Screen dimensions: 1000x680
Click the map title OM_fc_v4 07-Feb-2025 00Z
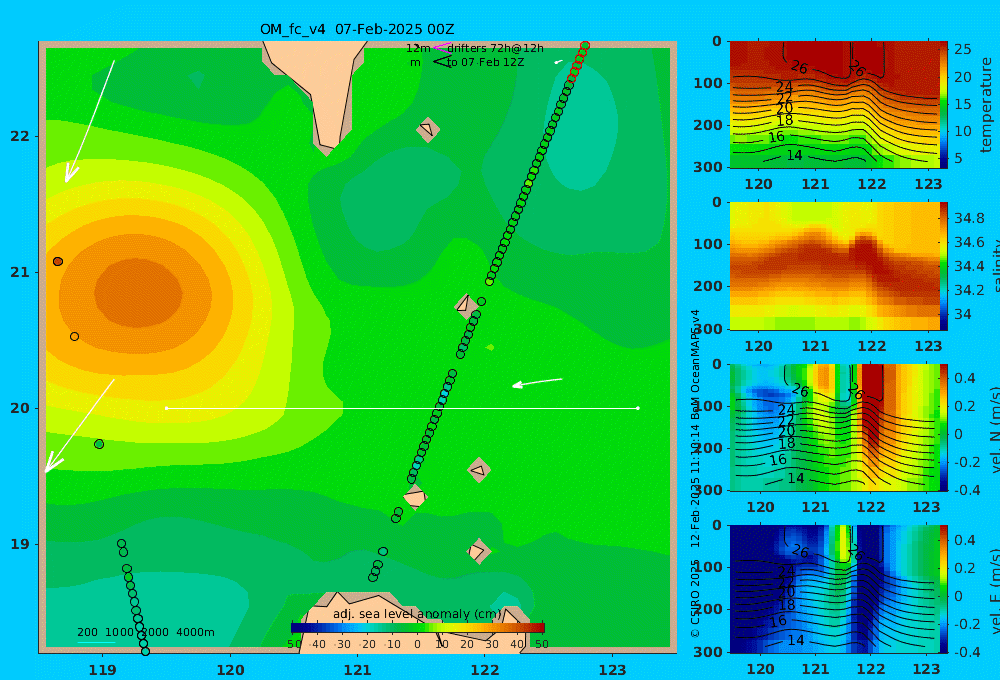[x=357, y=29]
